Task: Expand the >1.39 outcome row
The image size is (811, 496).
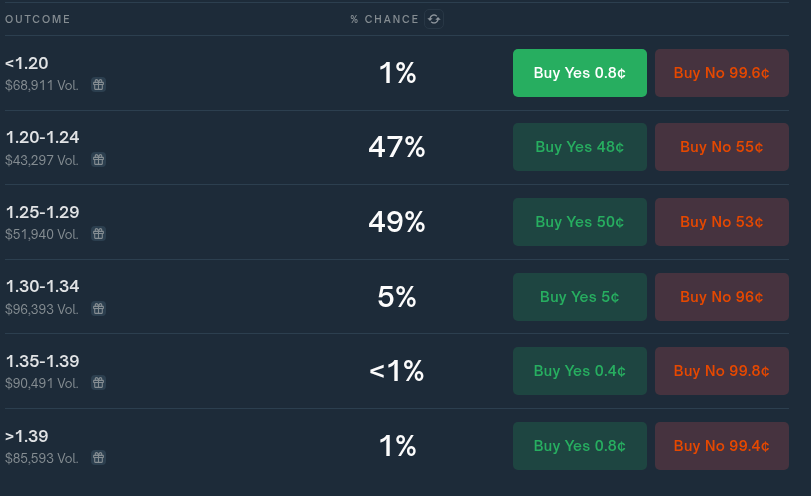Action: pos(397,446)
